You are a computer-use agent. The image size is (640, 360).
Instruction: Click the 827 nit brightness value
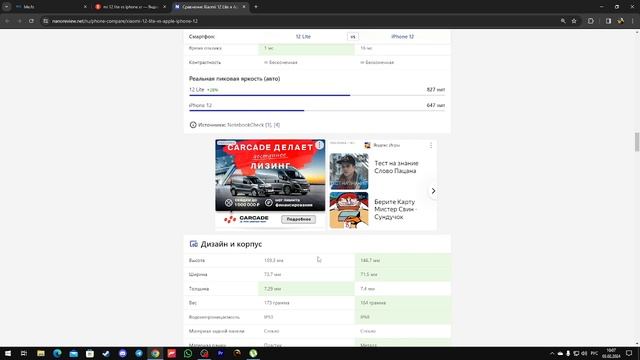pyautogui.click(x=436, y=89)
